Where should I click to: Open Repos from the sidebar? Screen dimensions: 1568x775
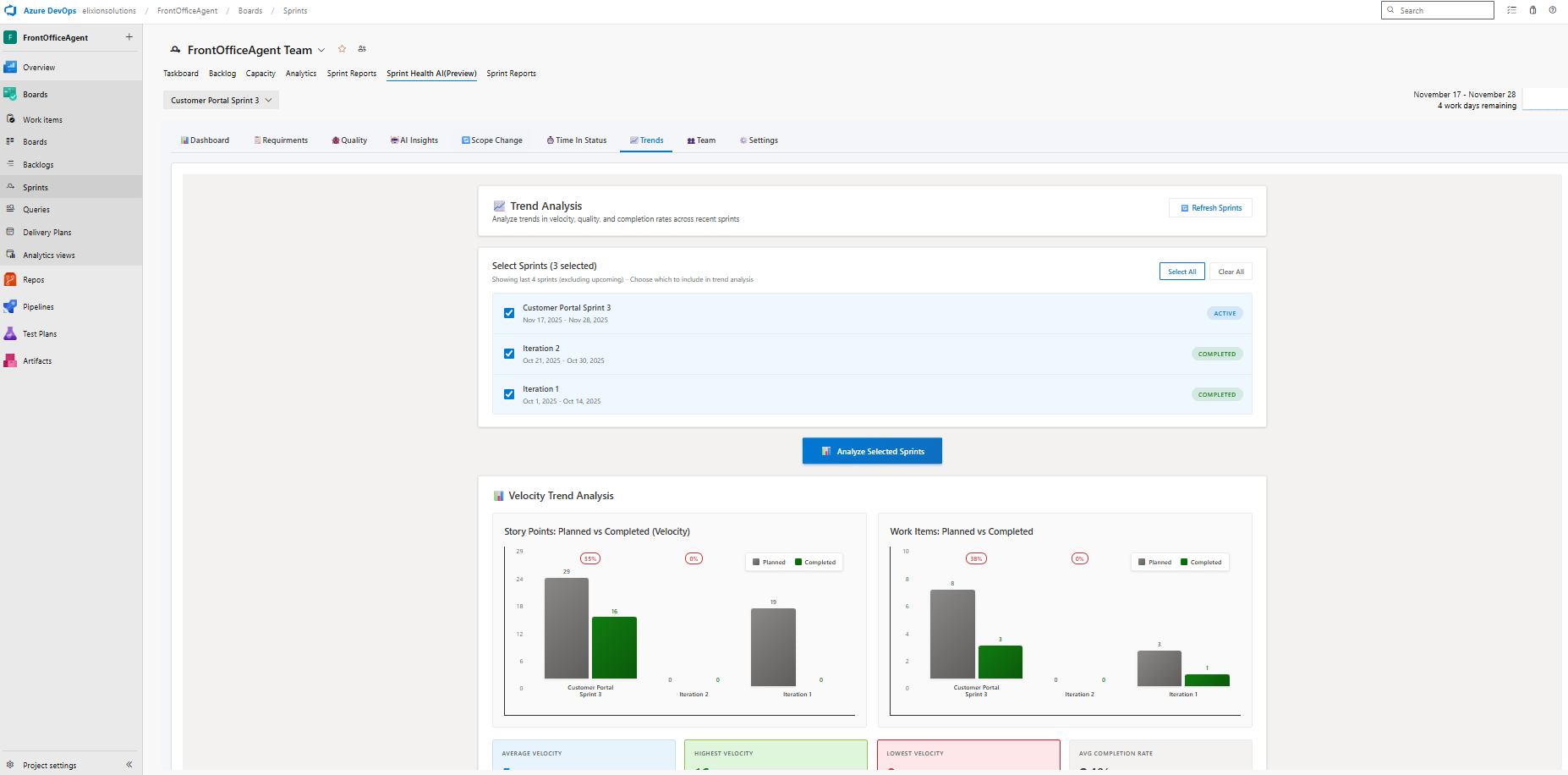[33, 280]
